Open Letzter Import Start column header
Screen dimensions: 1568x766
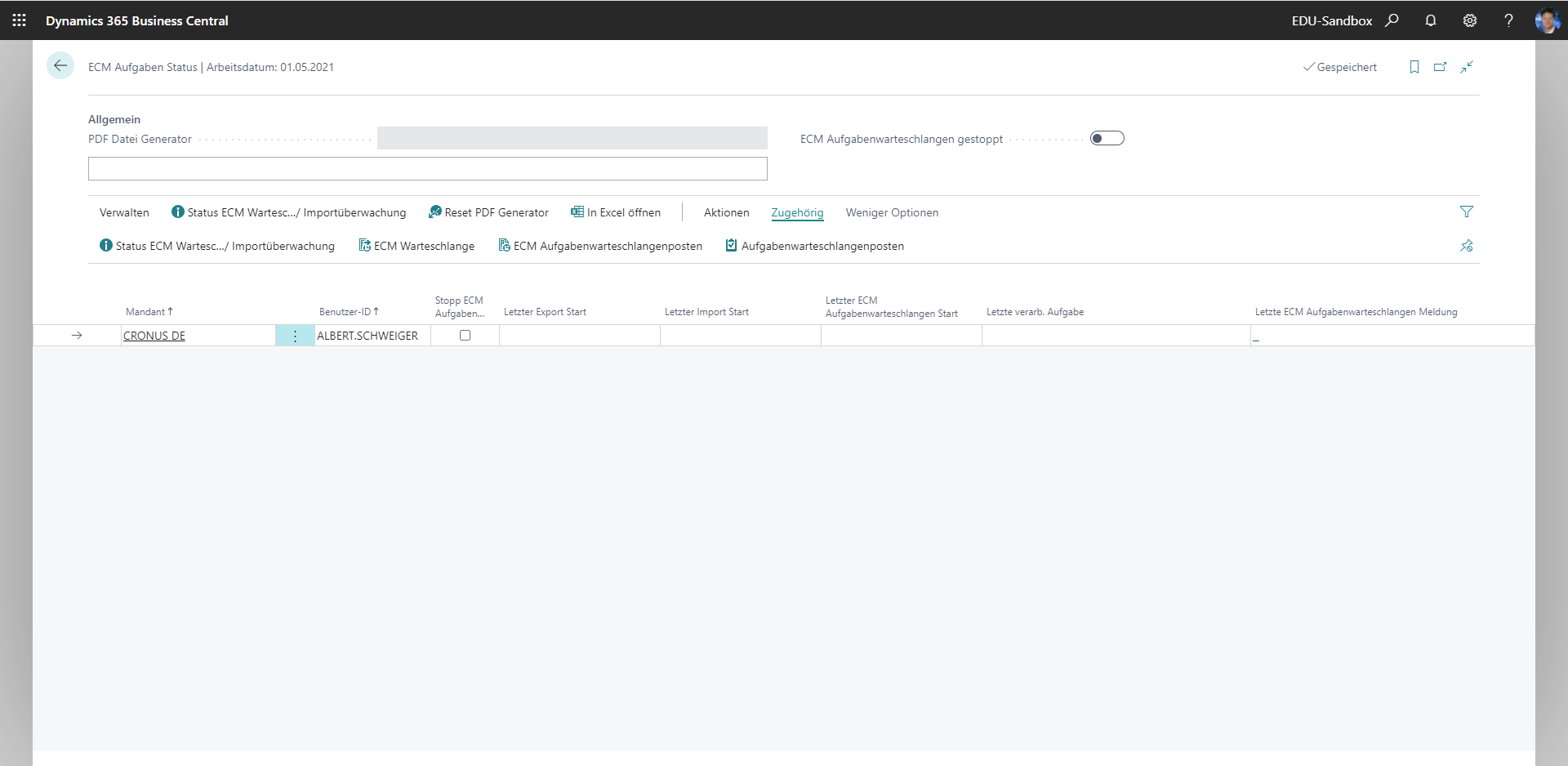tap(706, 312)
